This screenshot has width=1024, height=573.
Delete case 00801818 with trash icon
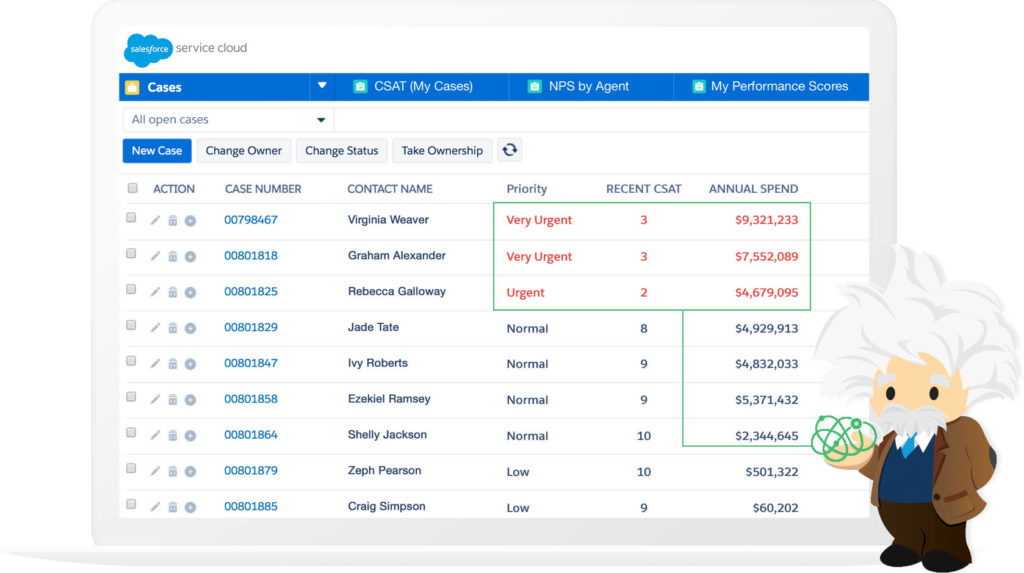[172, 256]
